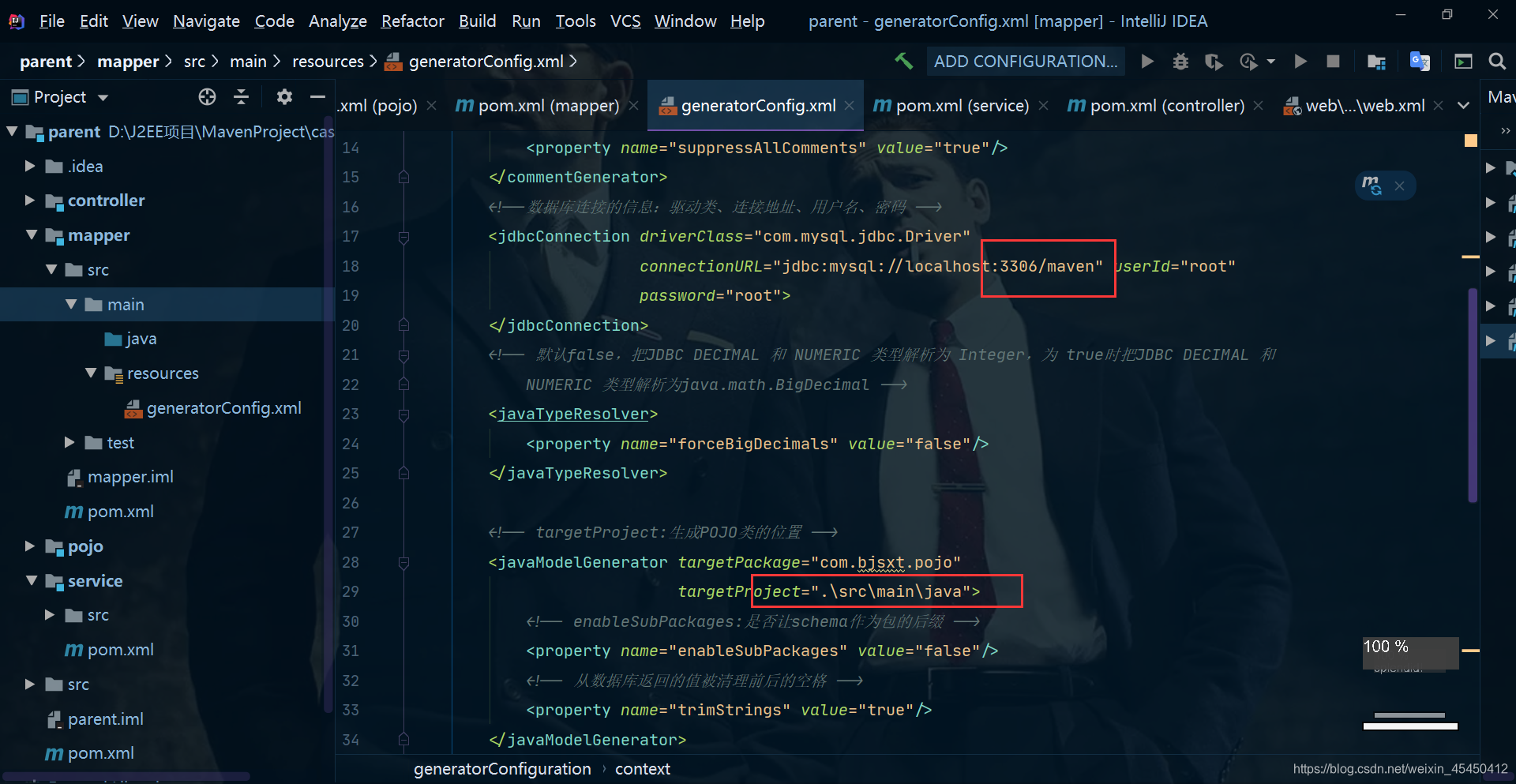Click the Stop square icon
Image resolution: width=1516 pixels, height=784 pixels.
[x=1333, y=61]
